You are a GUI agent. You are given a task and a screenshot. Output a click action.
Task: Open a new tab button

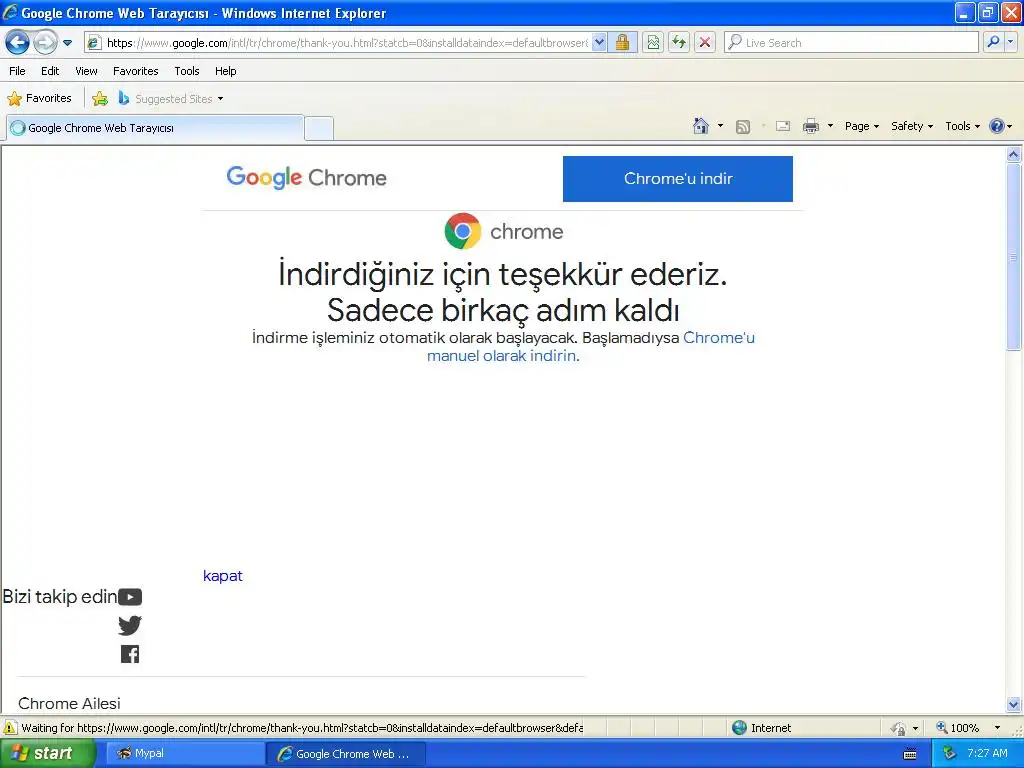319,128
